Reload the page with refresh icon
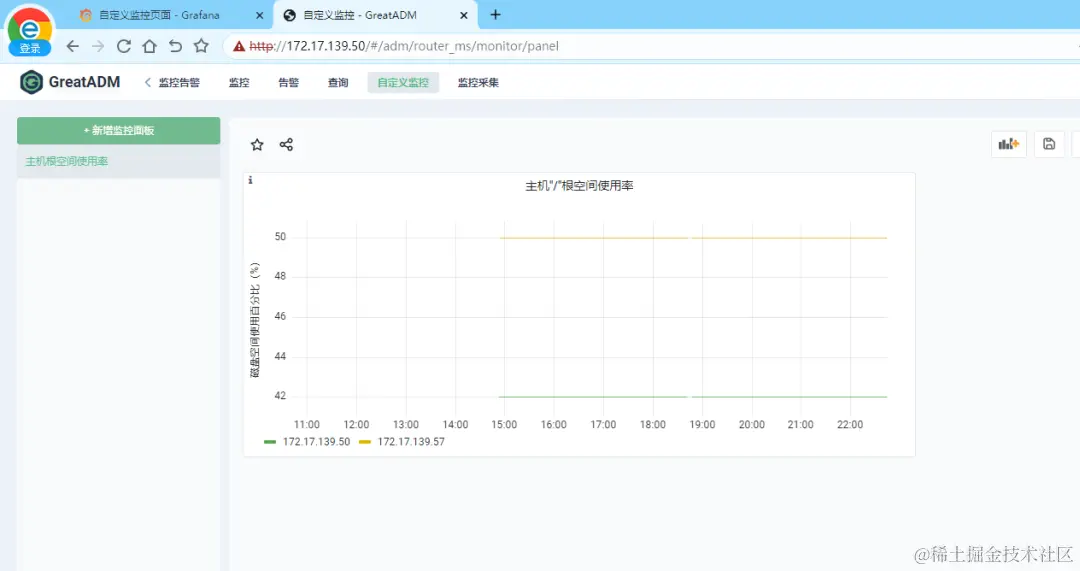 124,46
